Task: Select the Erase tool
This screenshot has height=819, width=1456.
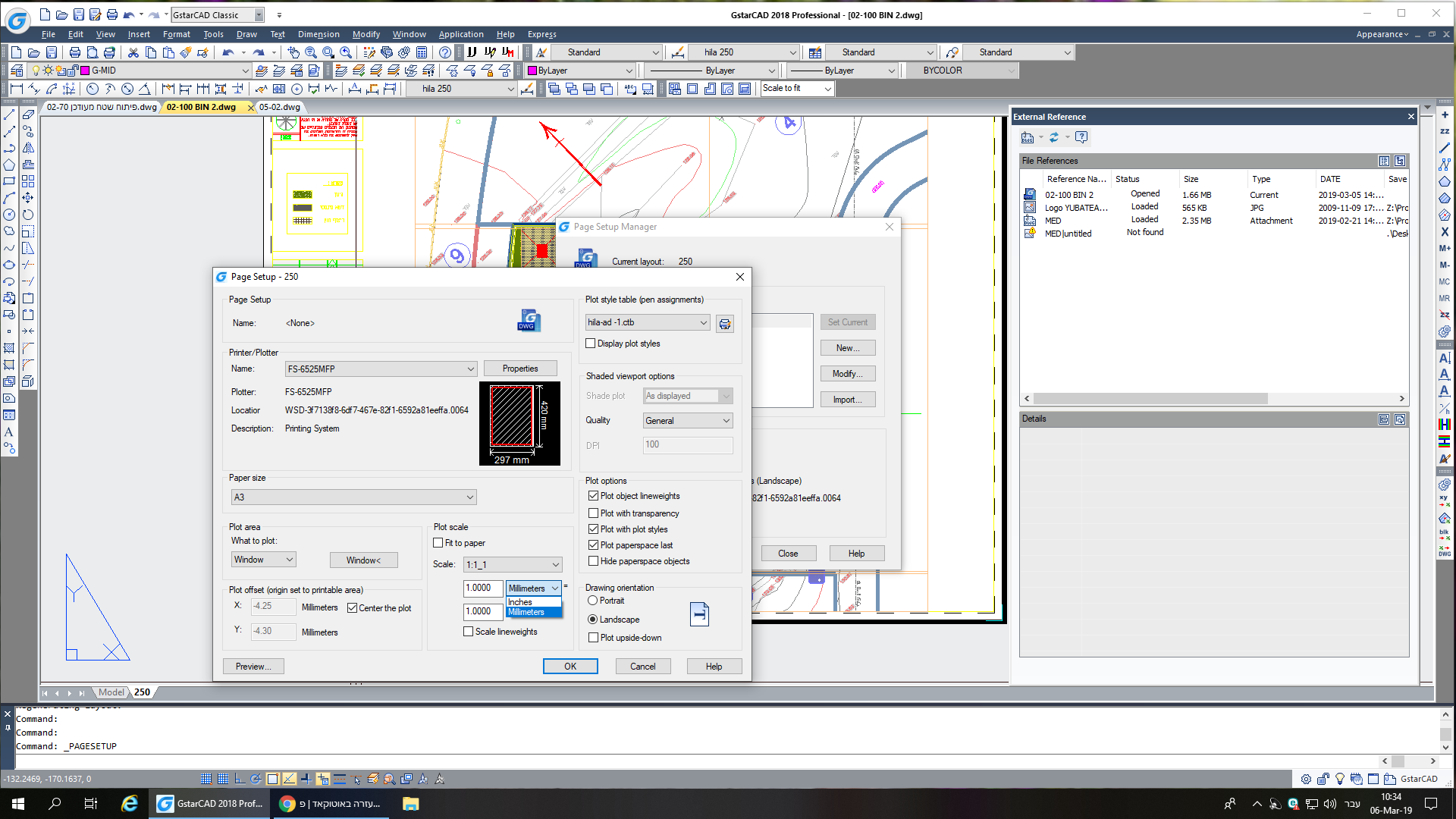Action: [28, 115]
